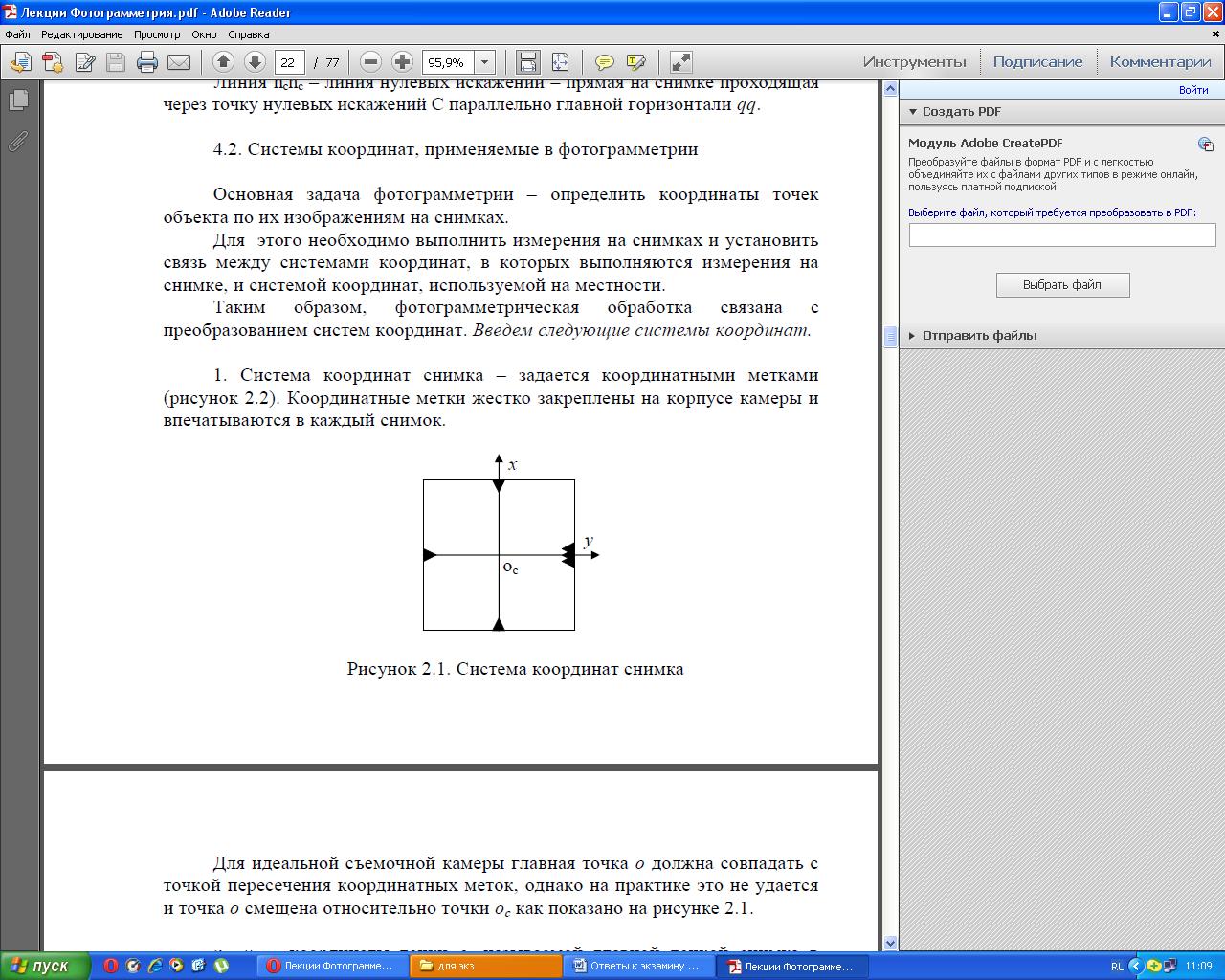
Task: Switch to Opera Лекции Фотограмме taskbar window
Action: pos(330,966)
